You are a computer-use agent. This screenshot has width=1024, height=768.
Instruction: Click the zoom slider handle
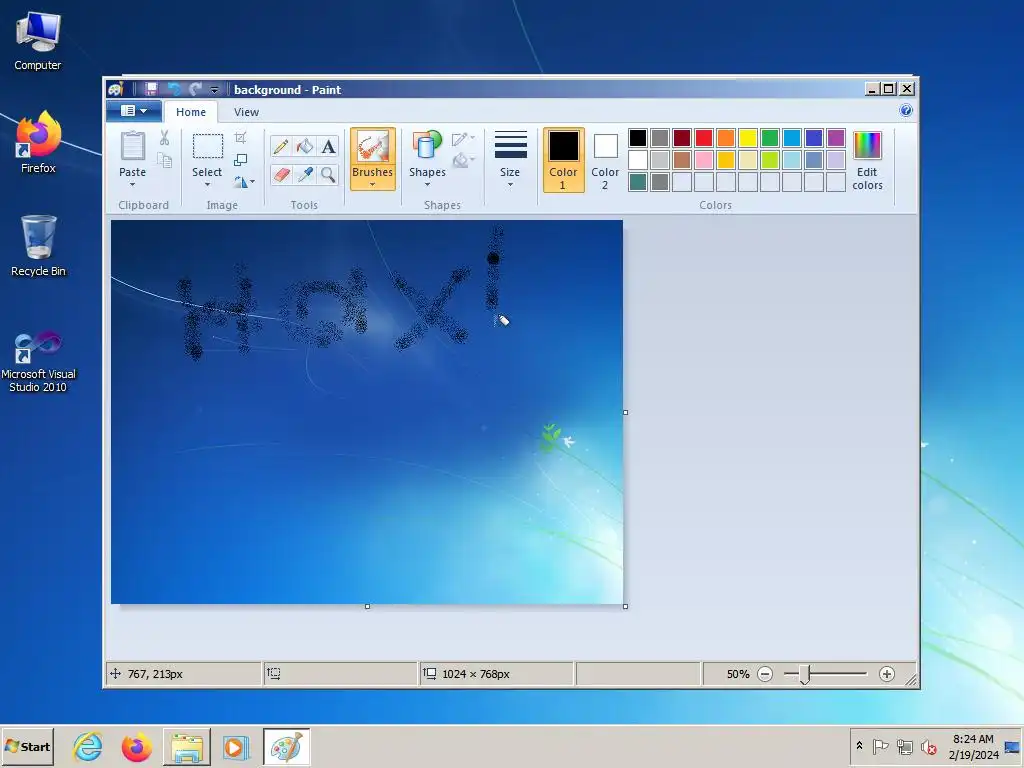[x=805, y=675]
